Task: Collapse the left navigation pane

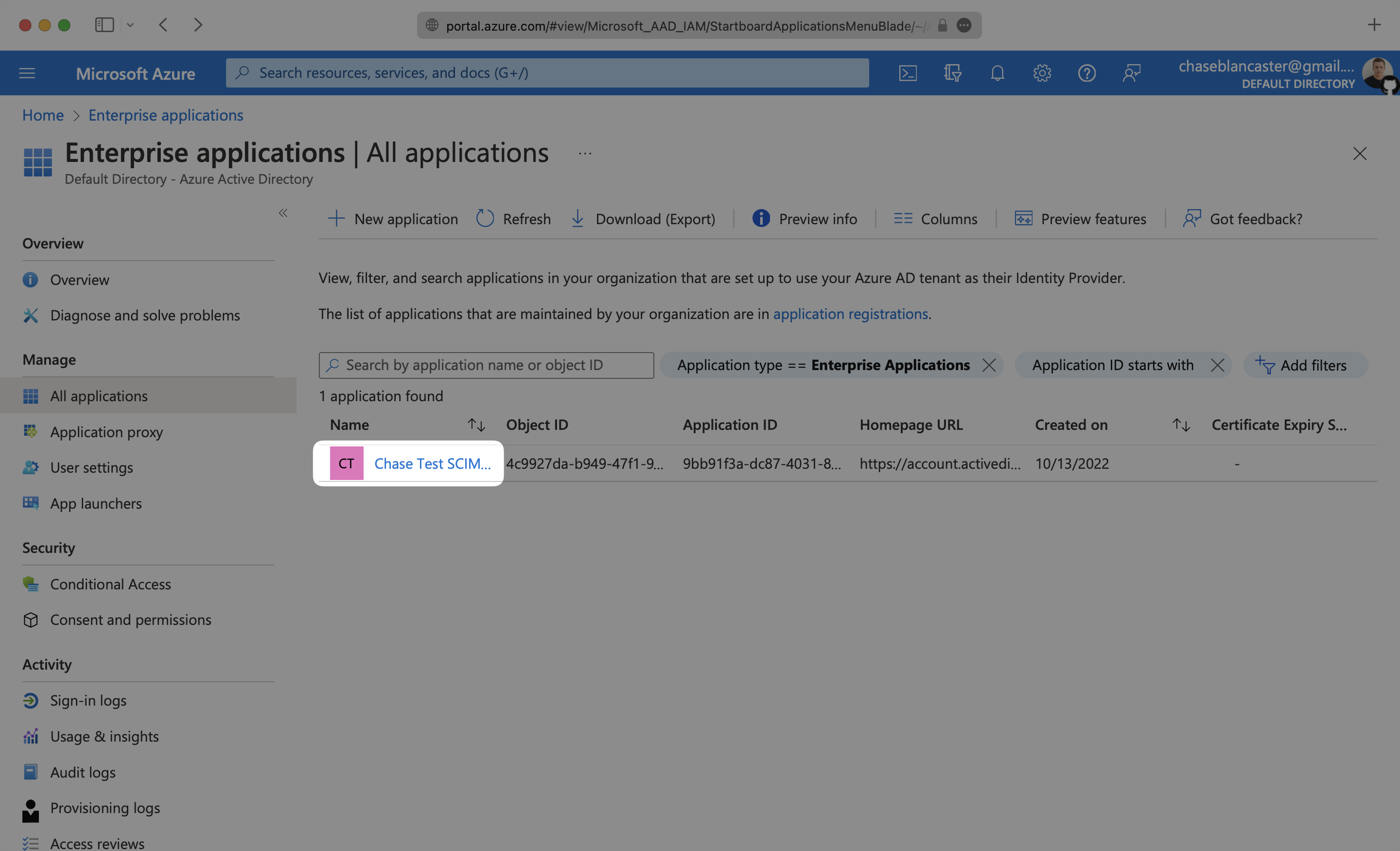Action: (283, 213)
